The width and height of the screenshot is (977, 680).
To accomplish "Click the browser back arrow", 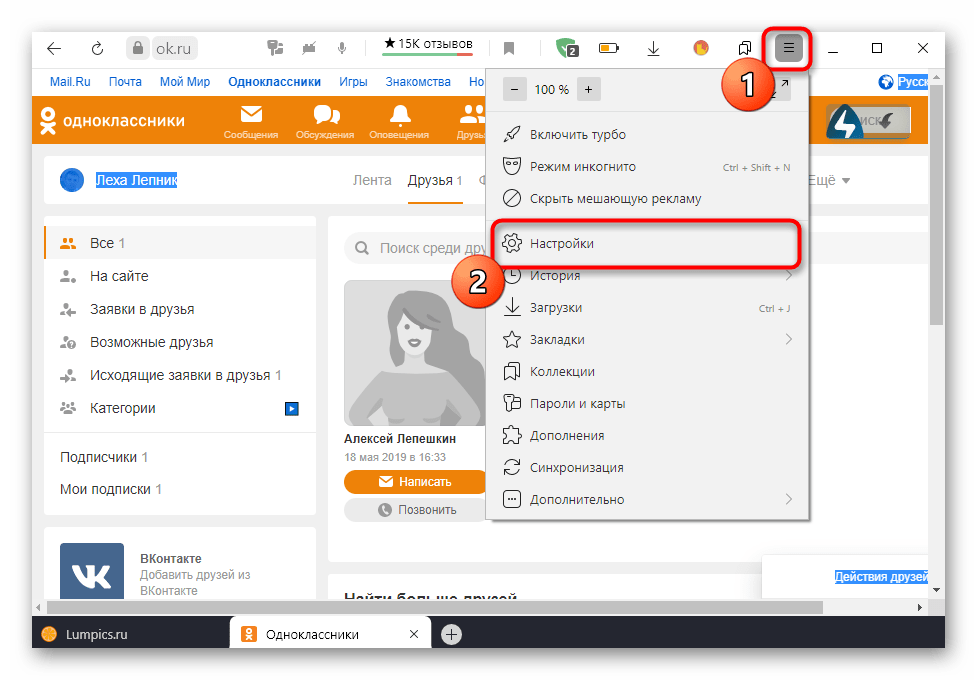I will coord(54,48).
